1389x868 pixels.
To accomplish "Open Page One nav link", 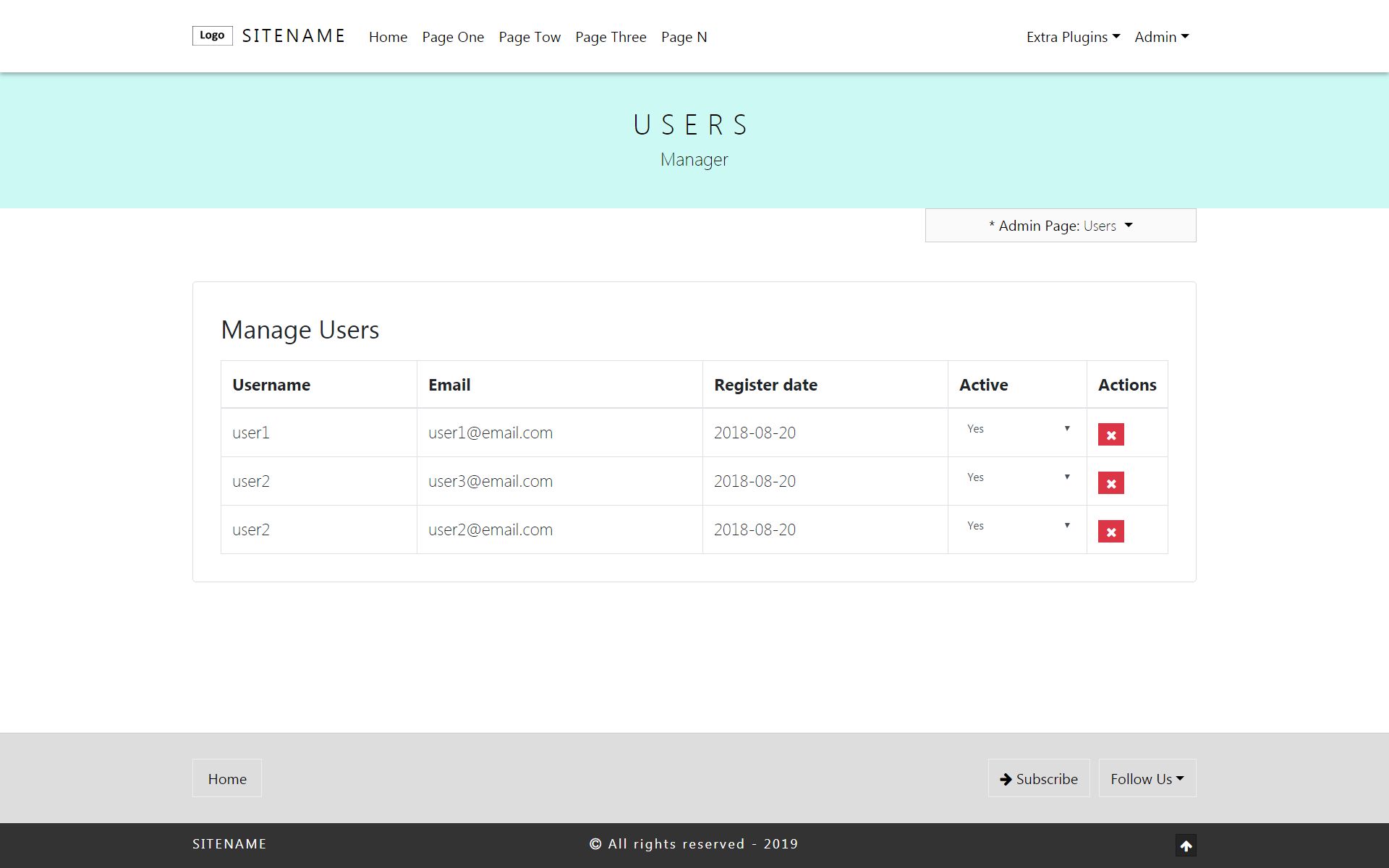I will click(x=453, y=37).
